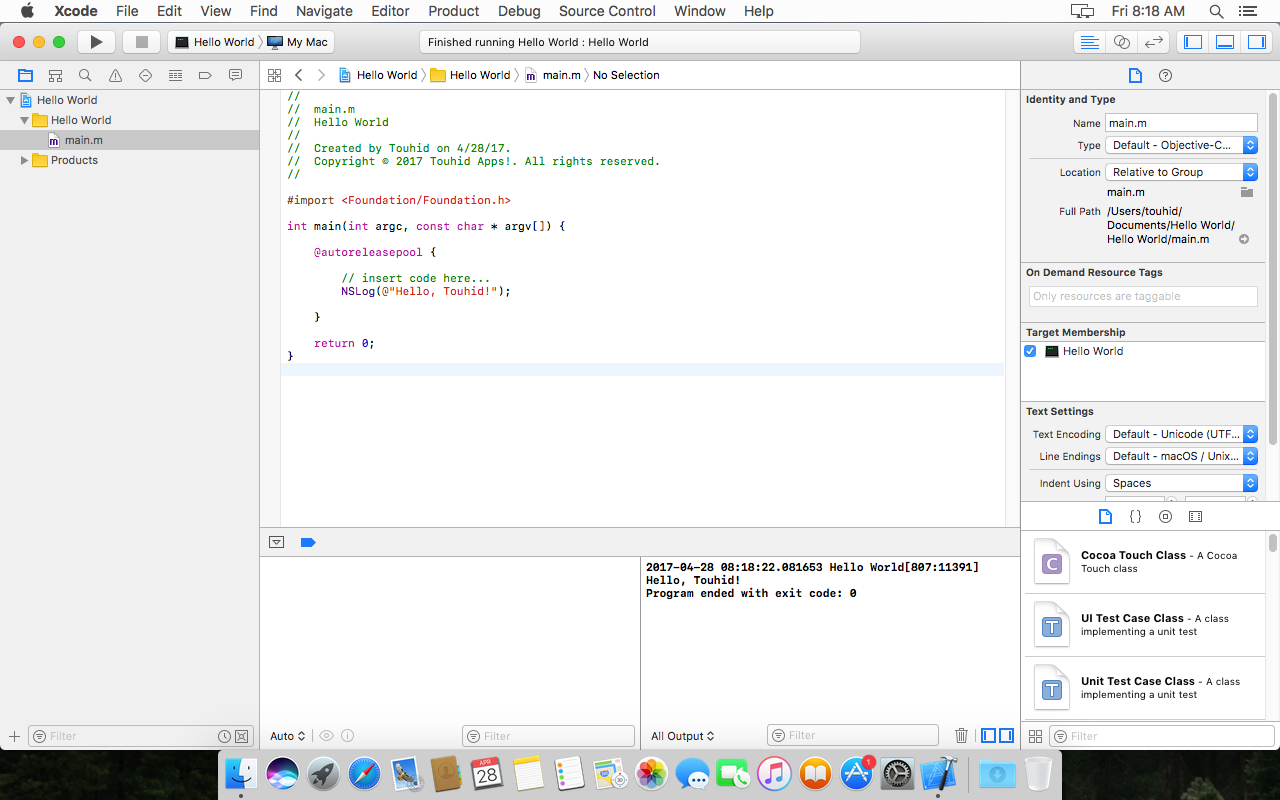
Task: Open the Test navigator diamond icon
Action: point(145,75)
